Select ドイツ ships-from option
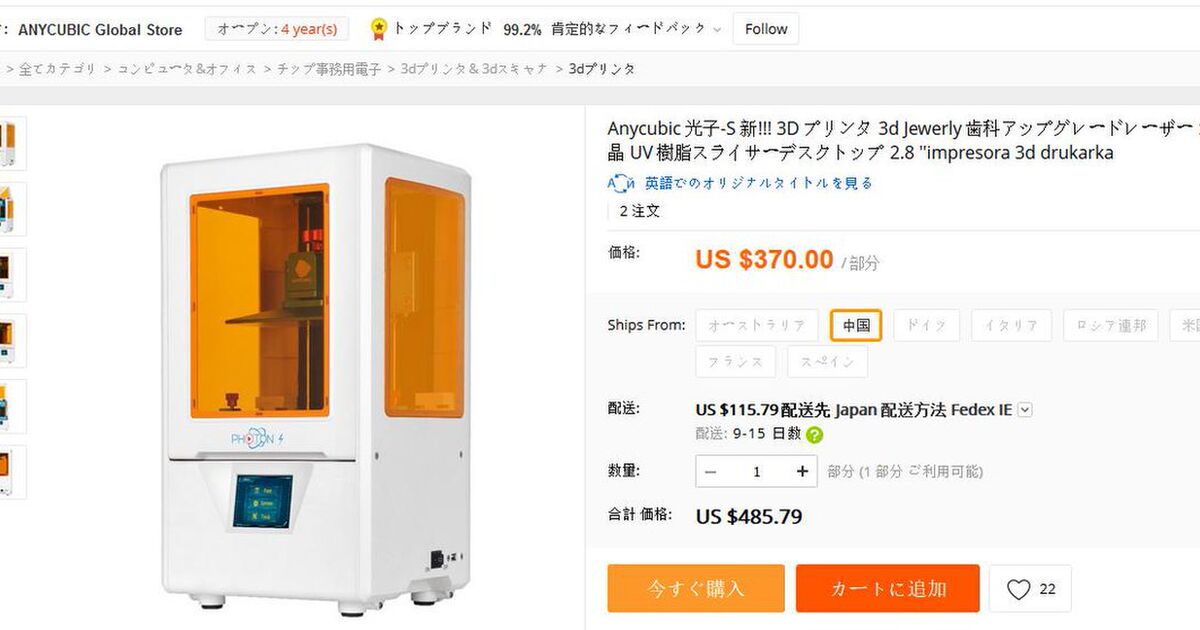Image resolution: width=1200 pixels, height=630 pixels. [x=926, y=325]
